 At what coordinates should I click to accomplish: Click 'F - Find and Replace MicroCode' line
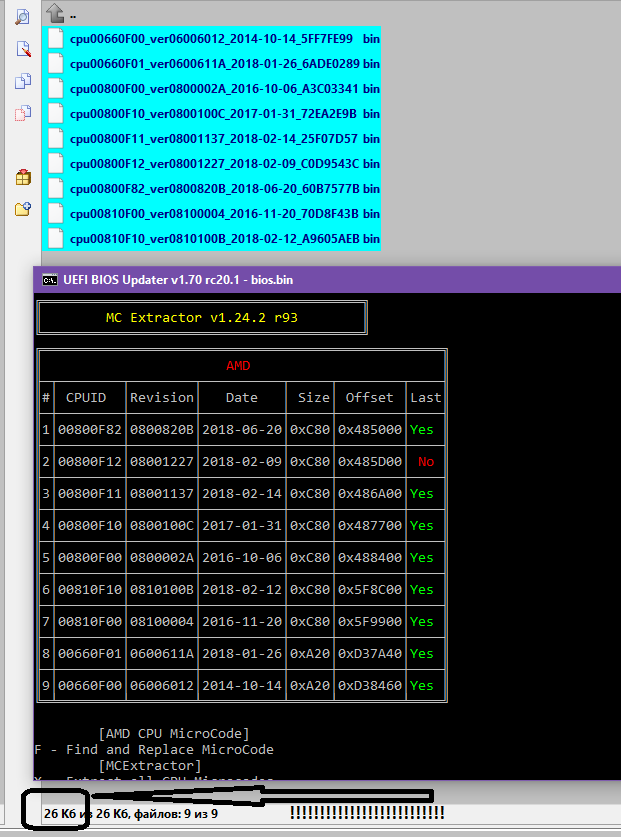[x=154, y=750]
